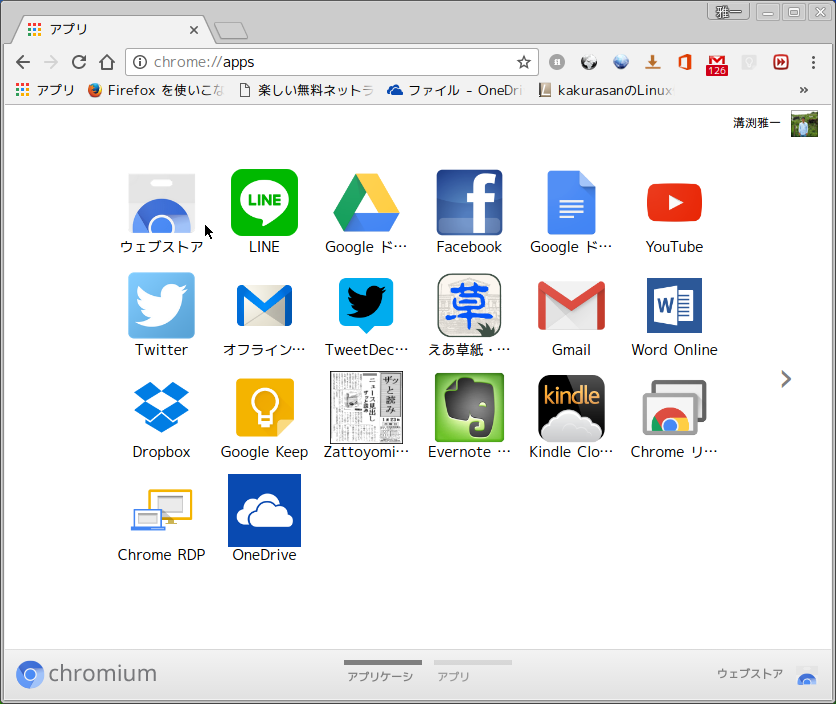836x704 pixels.
Task: Click the 雅一 profile button in title bar
Action: tap(728, 12)
